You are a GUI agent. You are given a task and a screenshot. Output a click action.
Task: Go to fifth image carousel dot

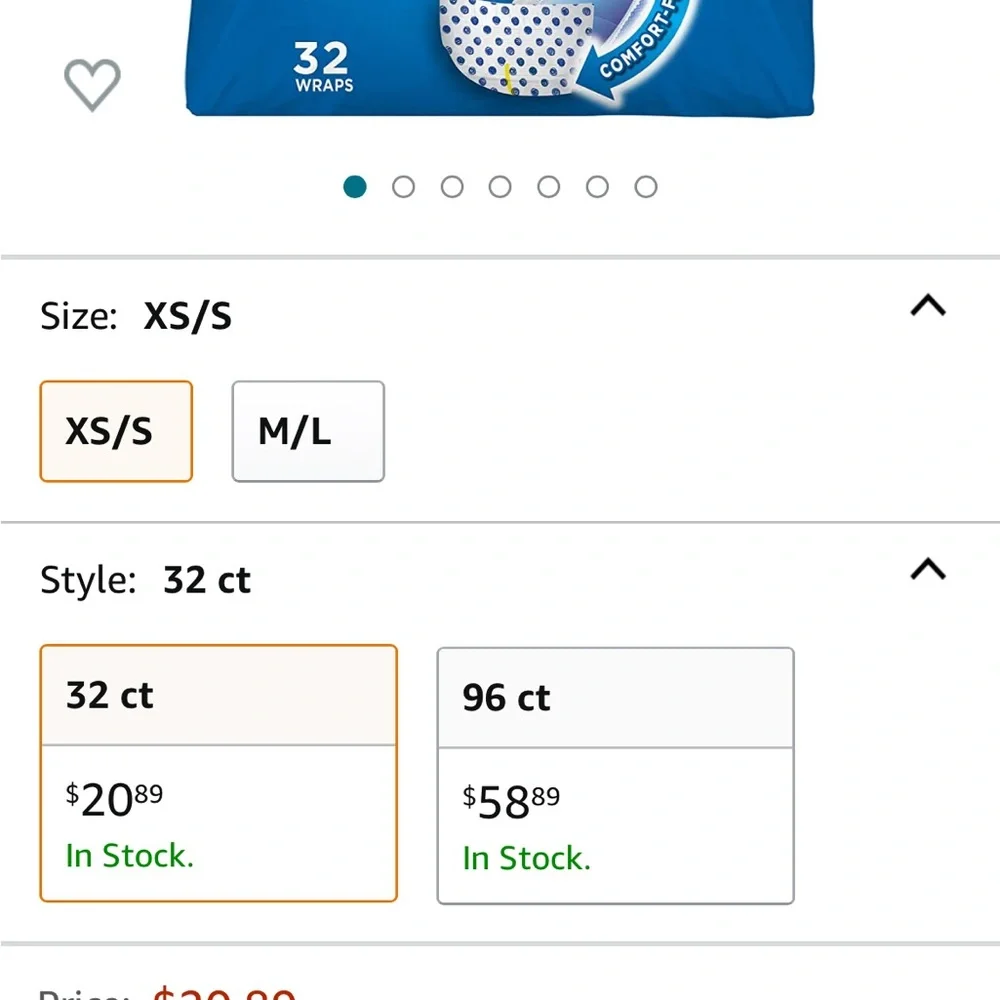pos(548,187)
